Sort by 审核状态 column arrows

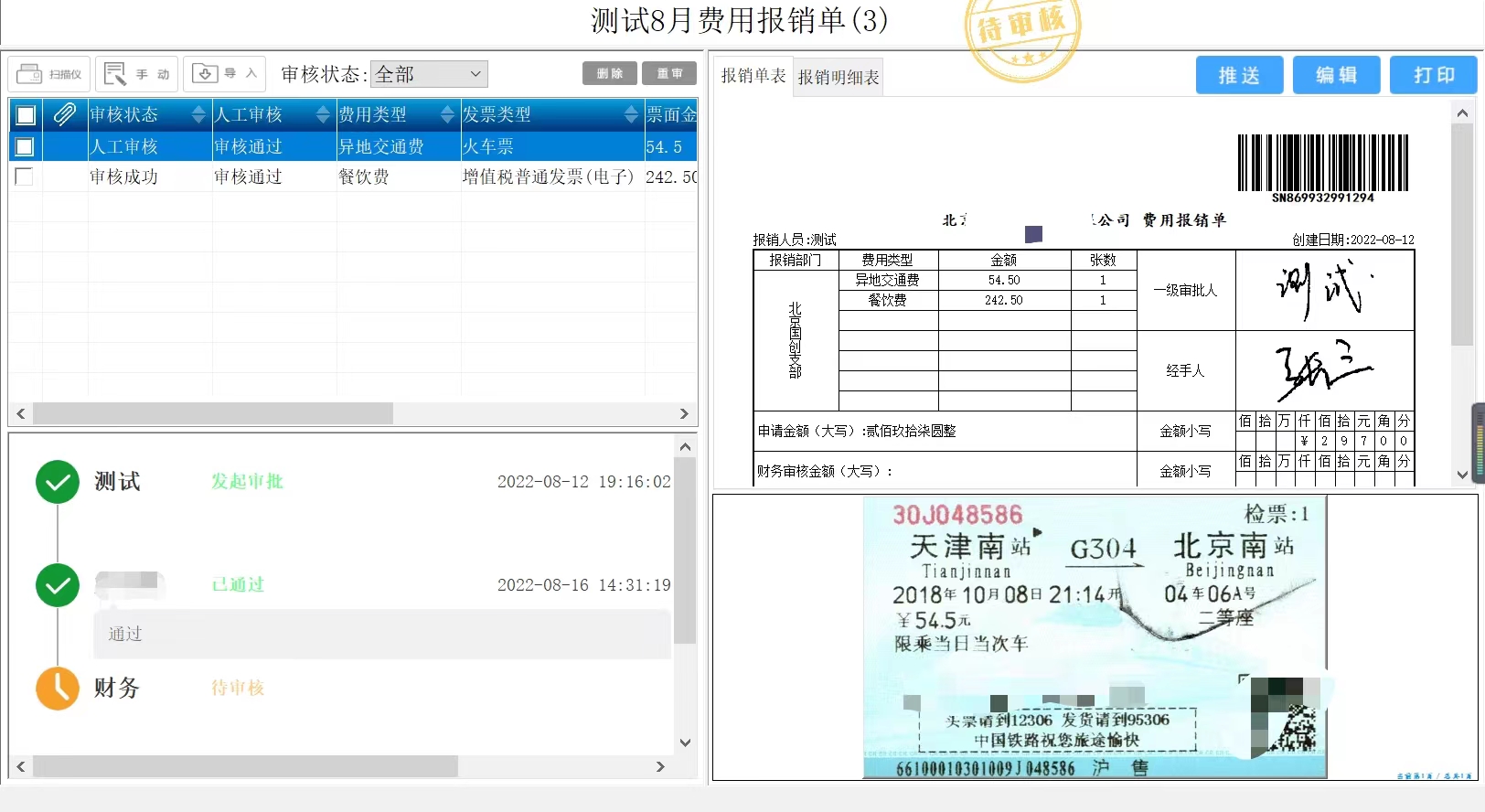coord(198,114)
